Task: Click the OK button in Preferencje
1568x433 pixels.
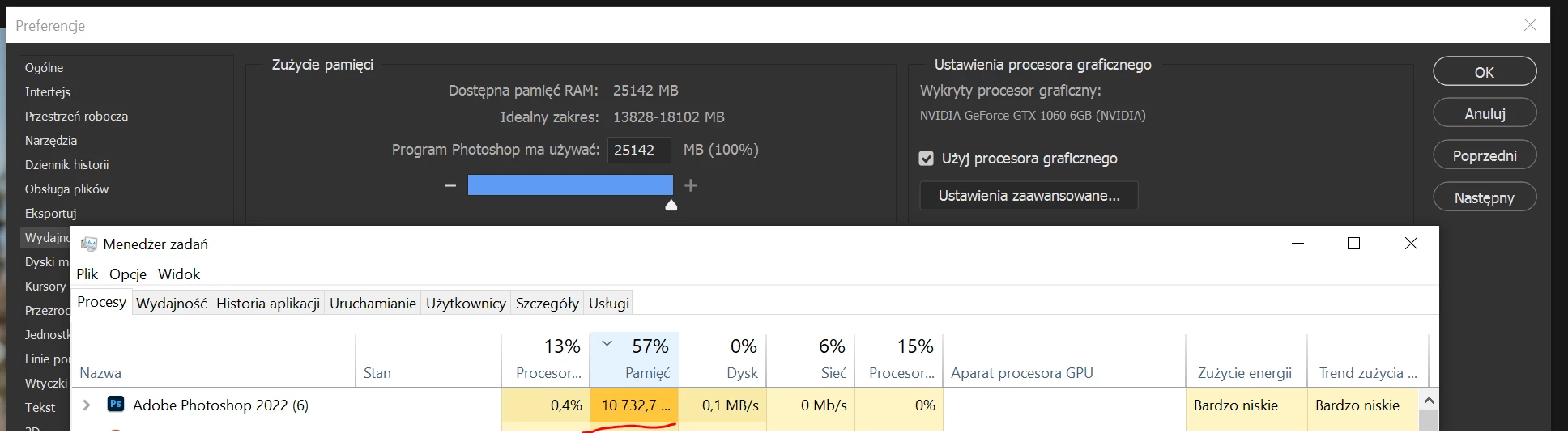Action: [1485, 71]
